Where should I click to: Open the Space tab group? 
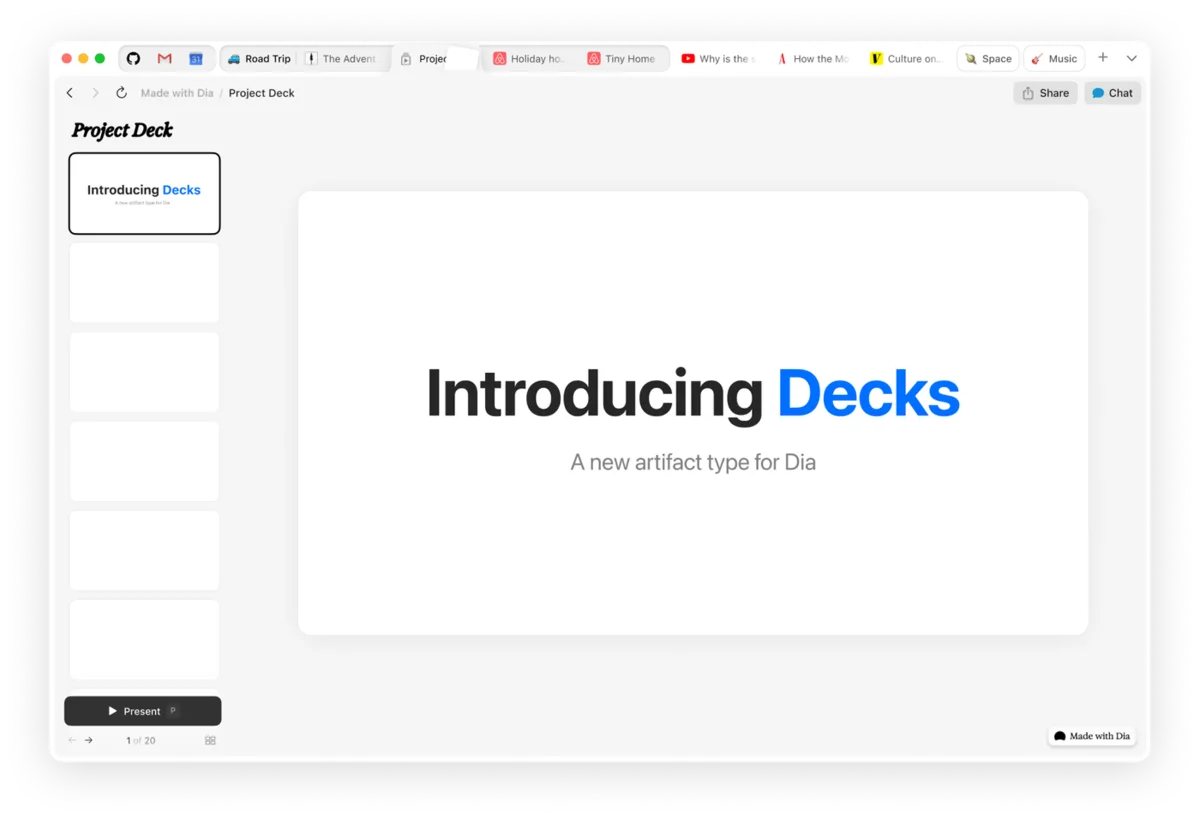(x=988, y=59)
